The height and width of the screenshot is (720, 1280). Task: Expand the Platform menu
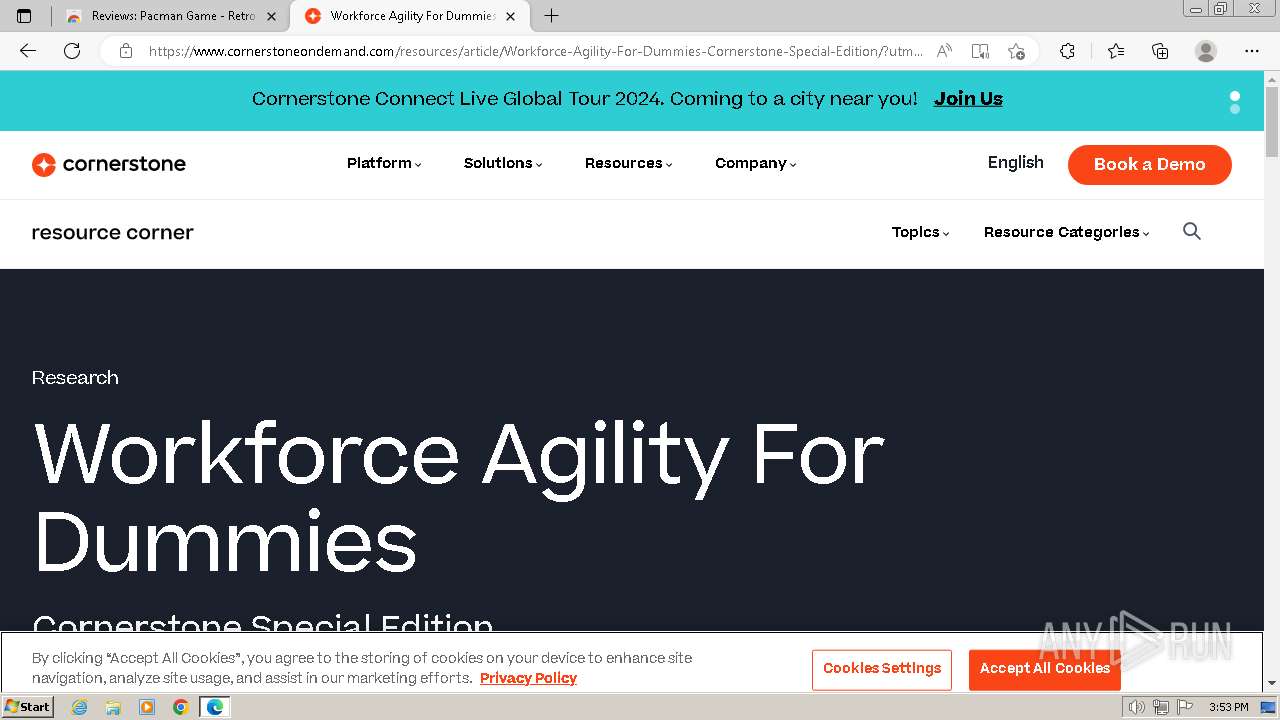(384, 163)
